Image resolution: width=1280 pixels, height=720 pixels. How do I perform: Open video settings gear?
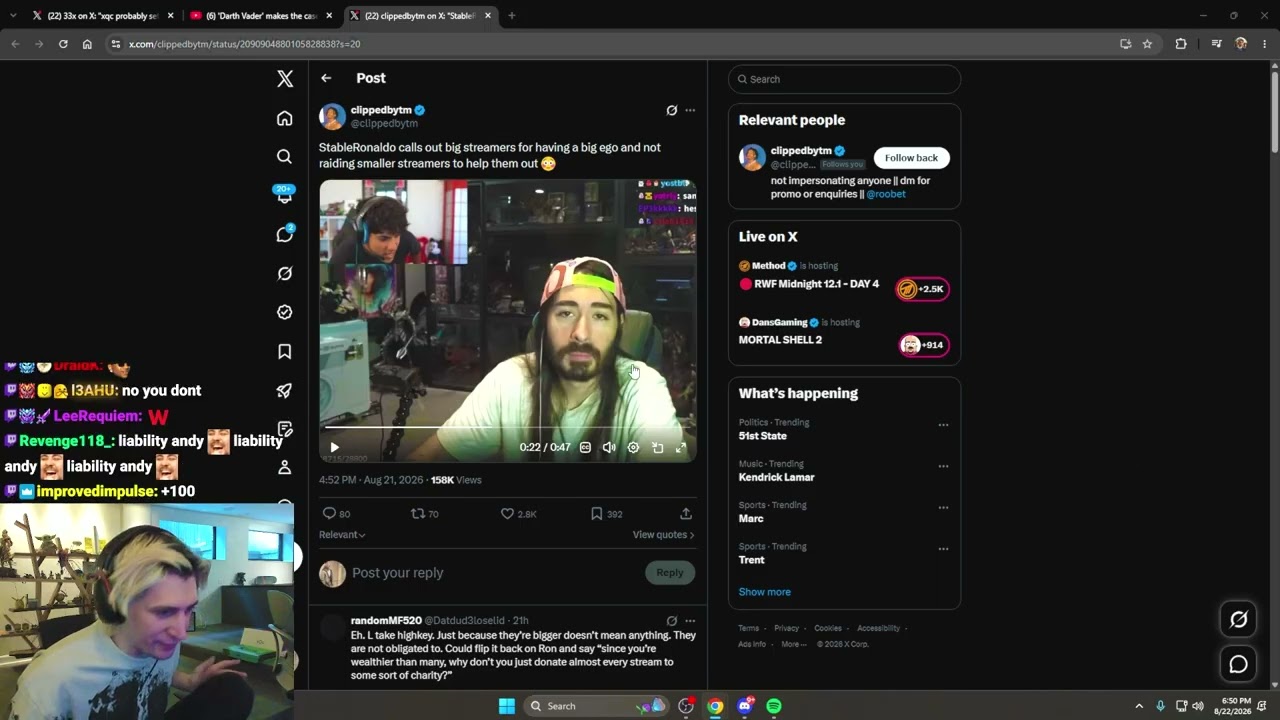click(x=633, y=447)
